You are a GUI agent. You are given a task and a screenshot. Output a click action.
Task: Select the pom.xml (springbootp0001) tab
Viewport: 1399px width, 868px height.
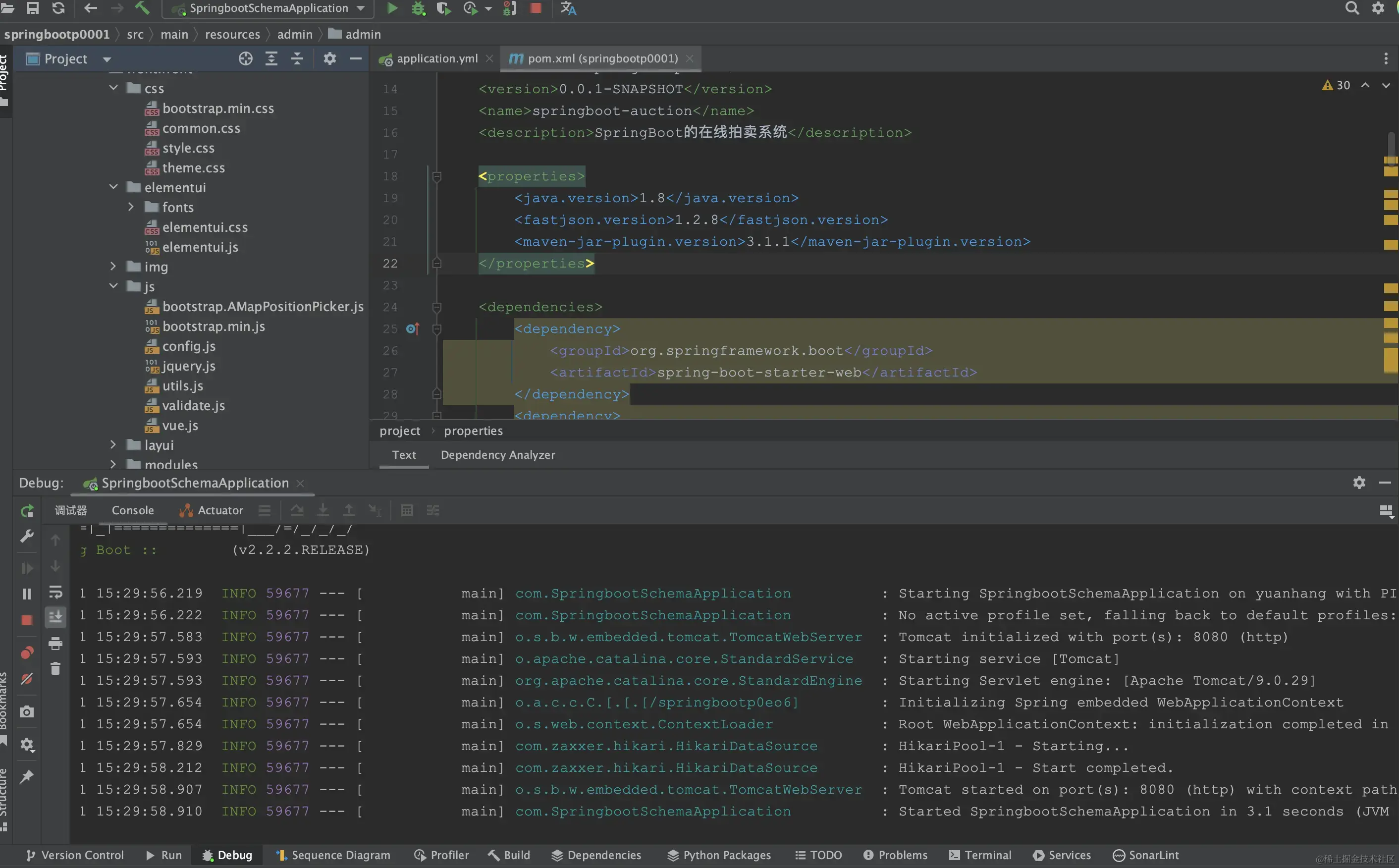[x=601, y=58]
